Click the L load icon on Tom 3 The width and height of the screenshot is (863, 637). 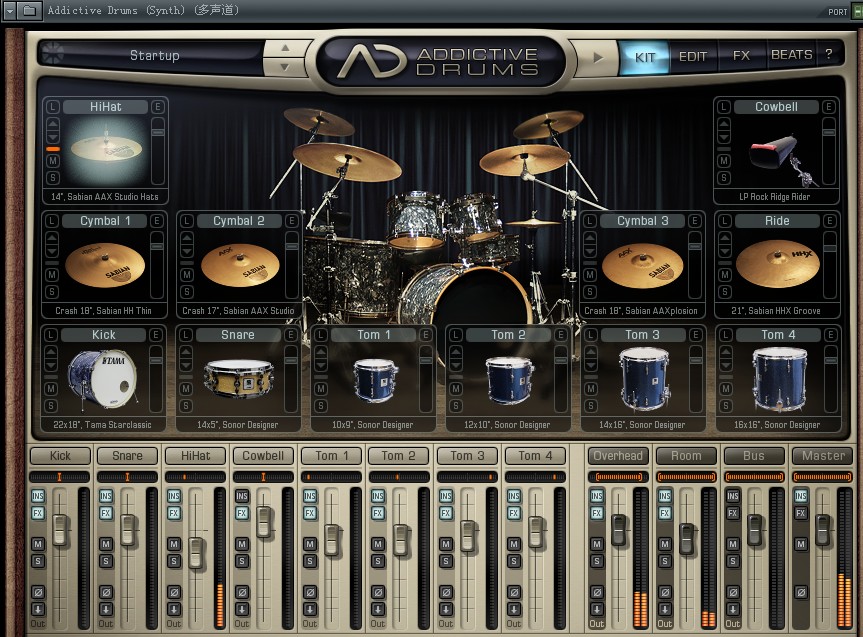pyautogui.click(x=591, y=335)
